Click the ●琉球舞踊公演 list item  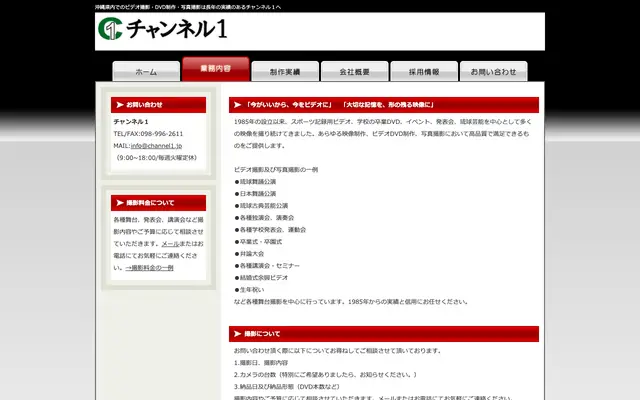[x=255, y=182]
